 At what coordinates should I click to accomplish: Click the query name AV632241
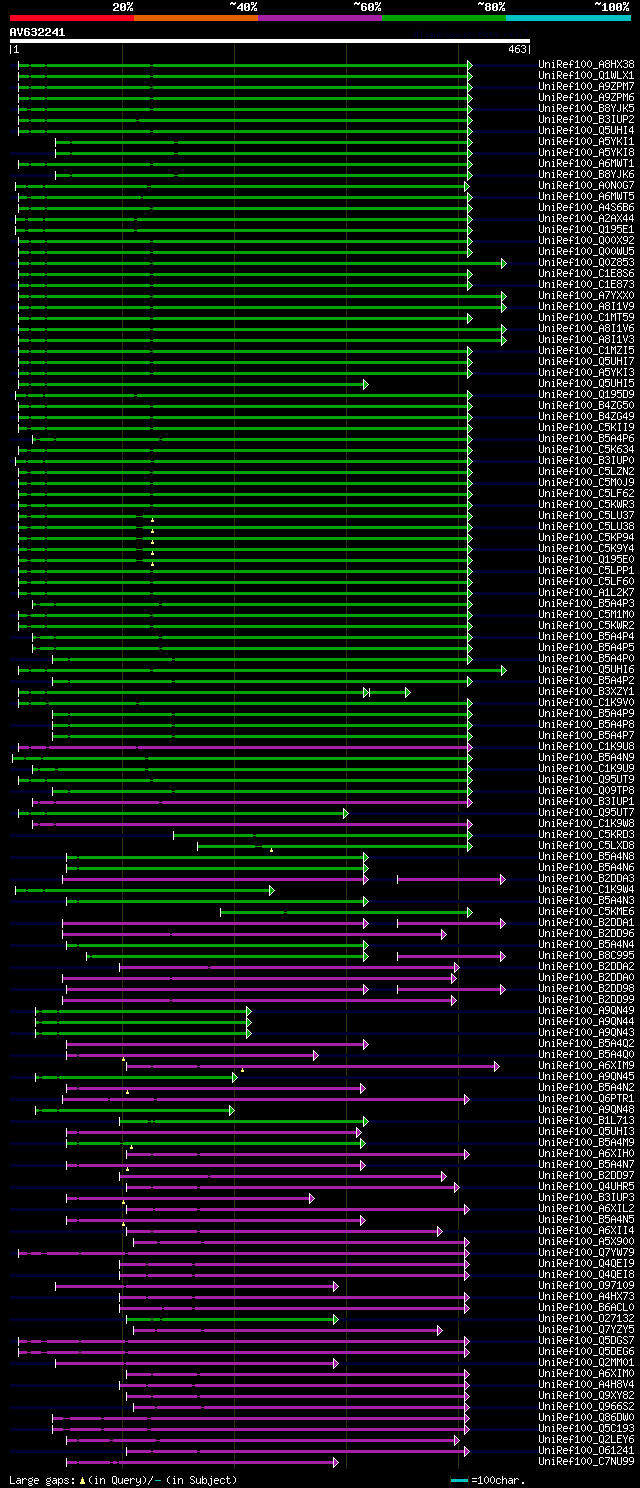[x=37, y=32]
